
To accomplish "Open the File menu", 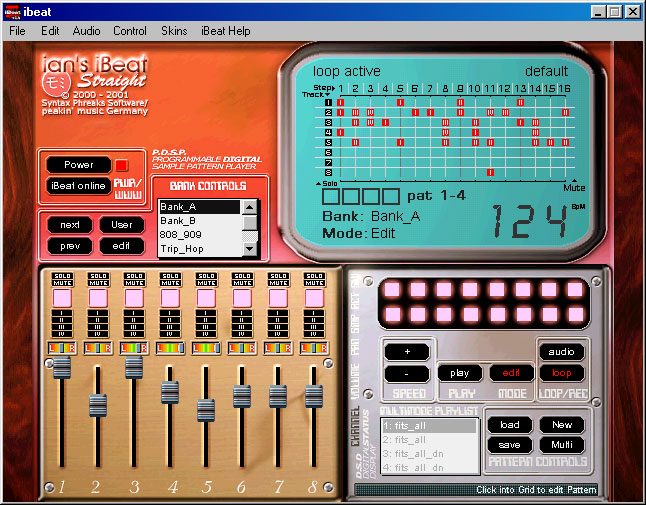I will 17,31.
